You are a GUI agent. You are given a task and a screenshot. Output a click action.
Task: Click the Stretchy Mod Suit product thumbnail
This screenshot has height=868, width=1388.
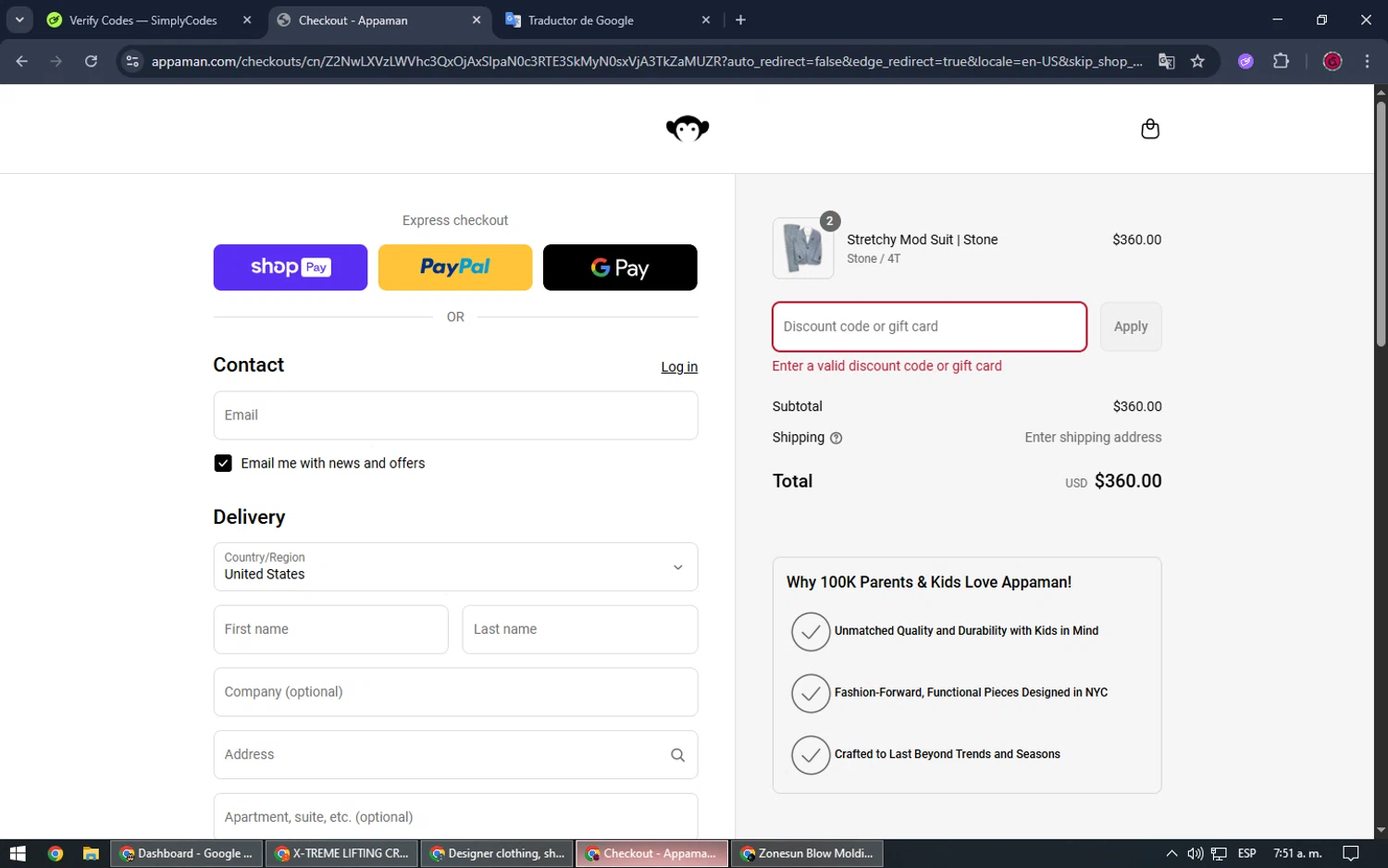coord(803,248)
